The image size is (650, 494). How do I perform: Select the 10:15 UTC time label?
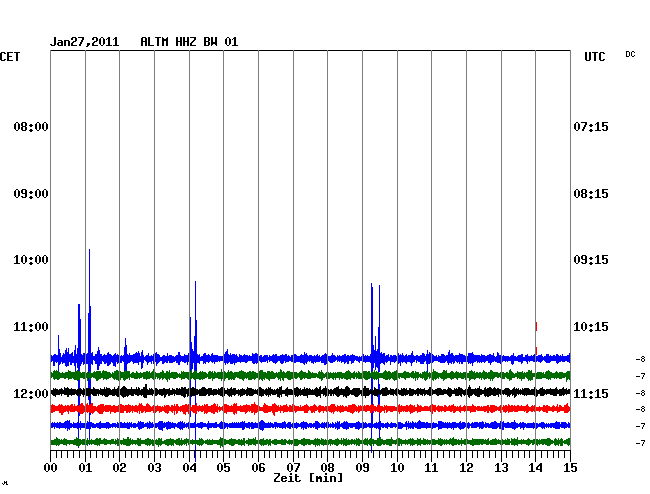(591, 327)
